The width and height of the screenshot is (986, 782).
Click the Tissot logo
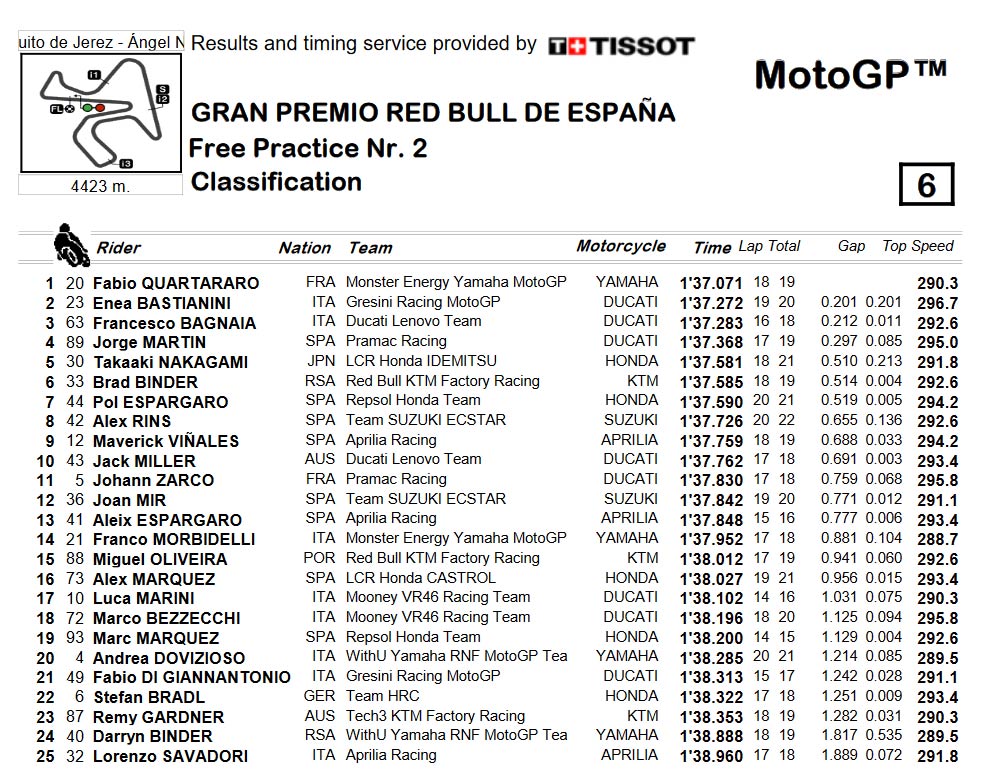621,46
